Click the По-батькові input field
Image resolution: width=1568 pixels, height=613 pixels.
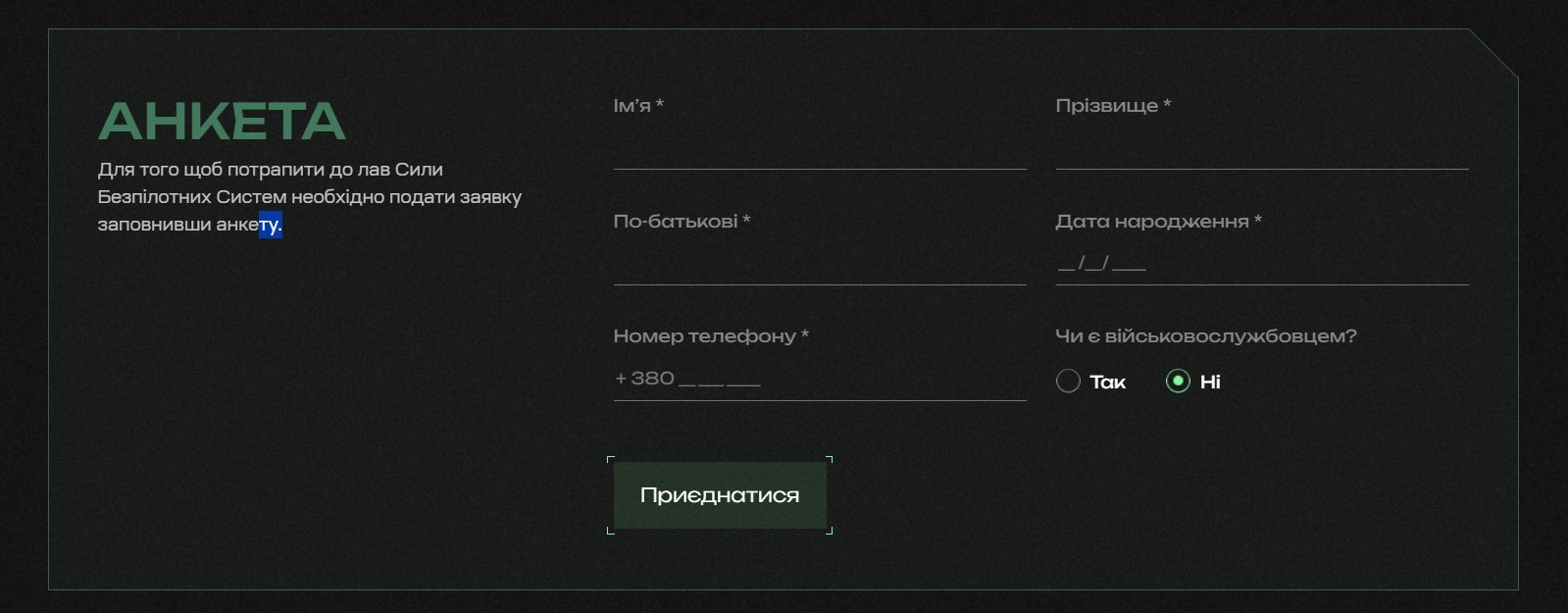(819, 264)
